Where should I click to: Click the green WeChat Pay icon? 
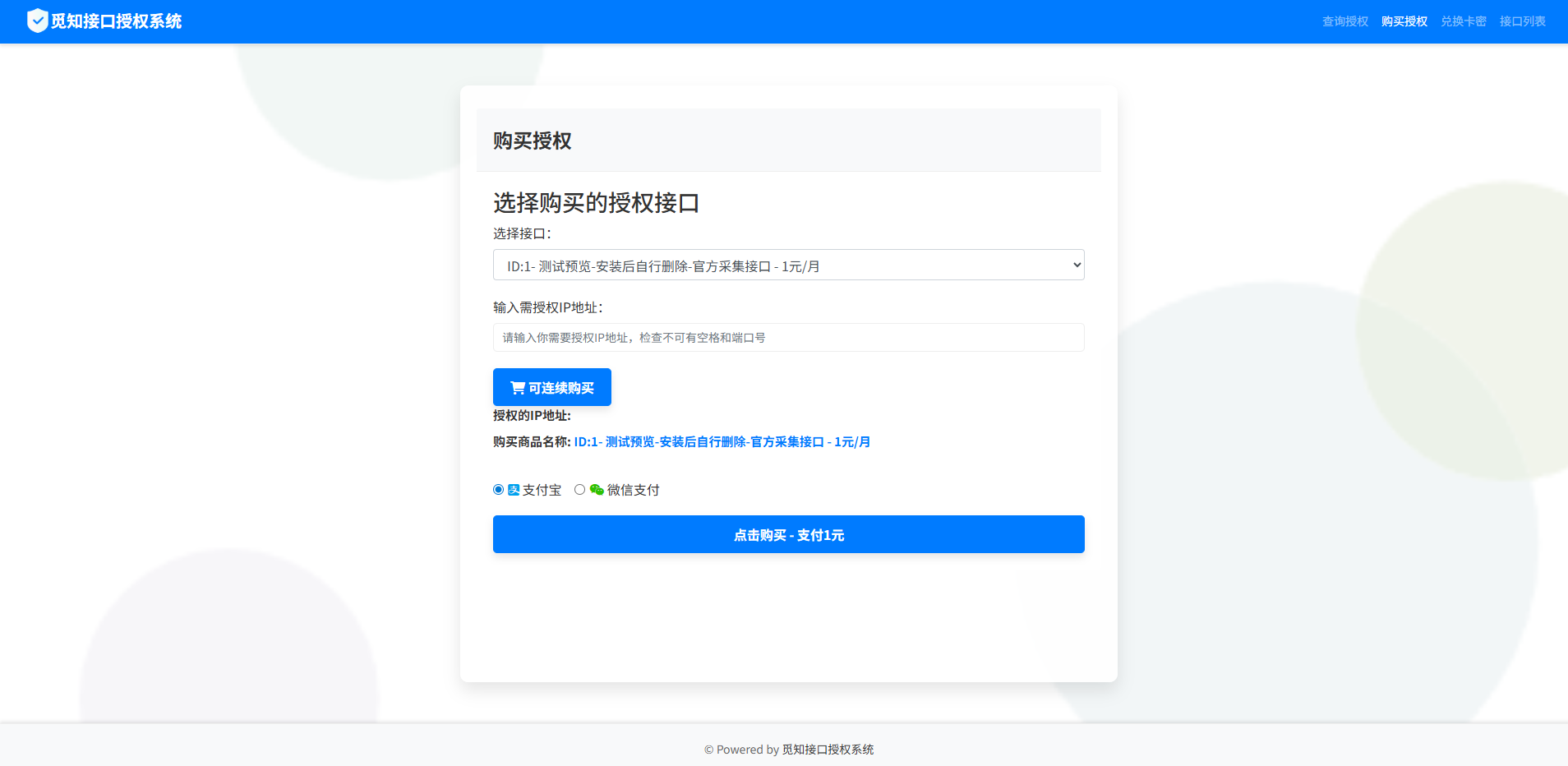[x=597, y=489]
